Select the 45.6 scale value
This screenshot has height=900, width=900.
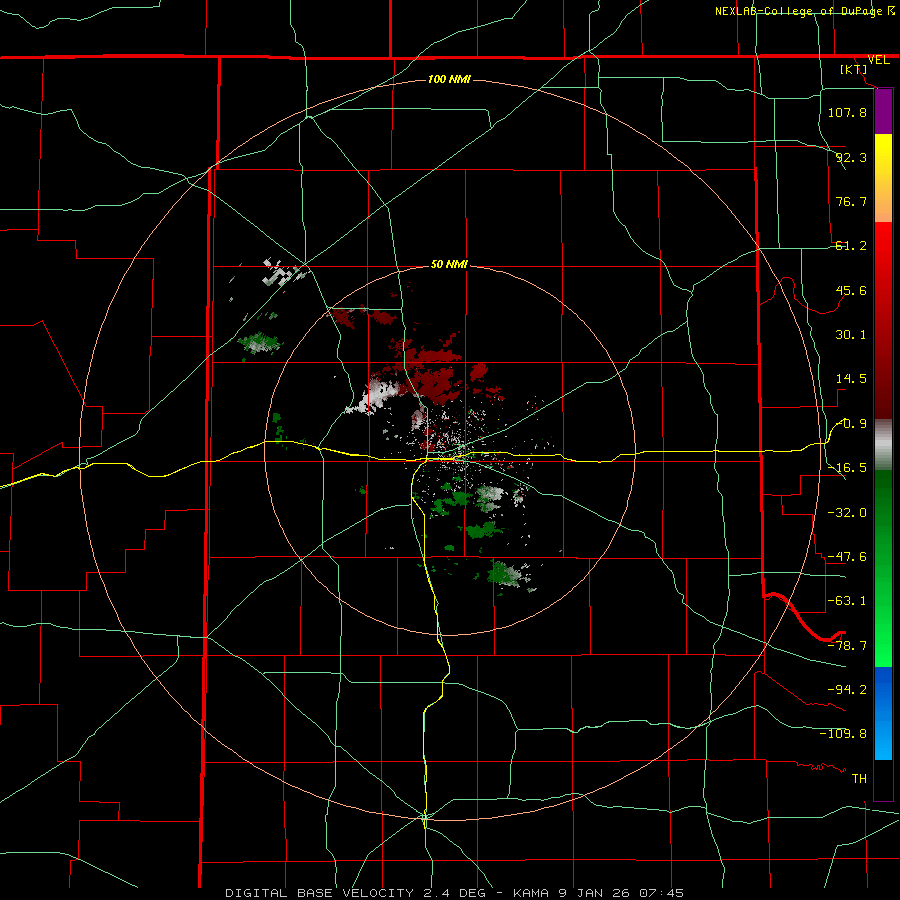click(851, 290)
